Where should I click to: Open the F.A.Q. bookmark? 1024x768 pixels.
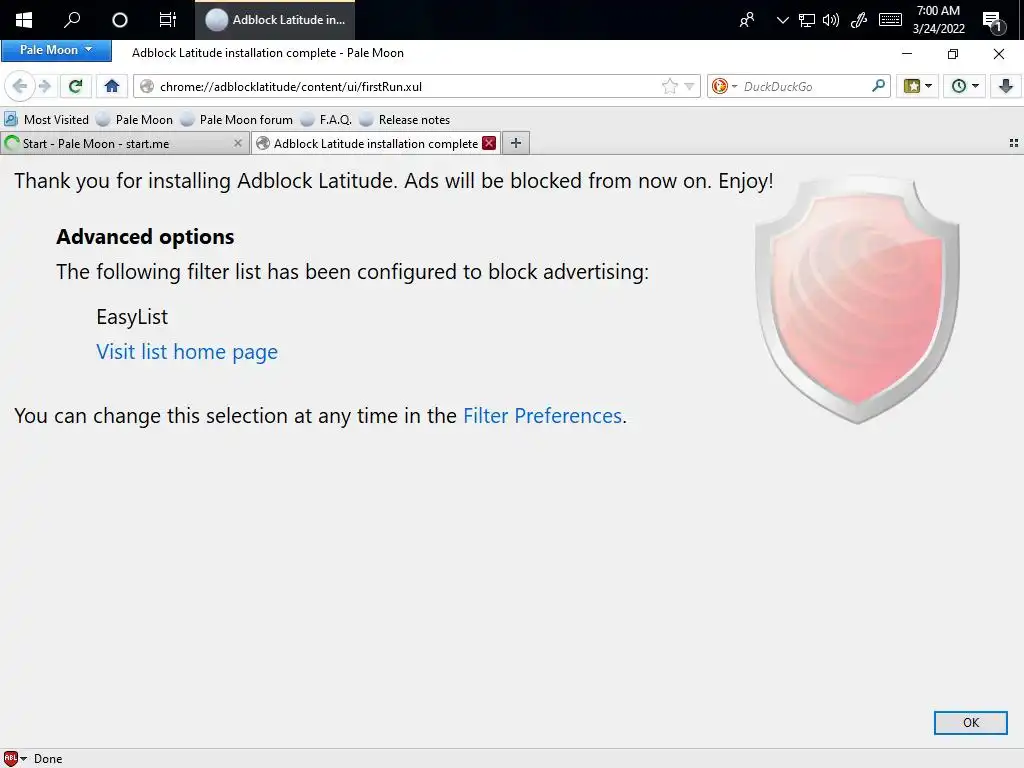[x=326, y=120]
